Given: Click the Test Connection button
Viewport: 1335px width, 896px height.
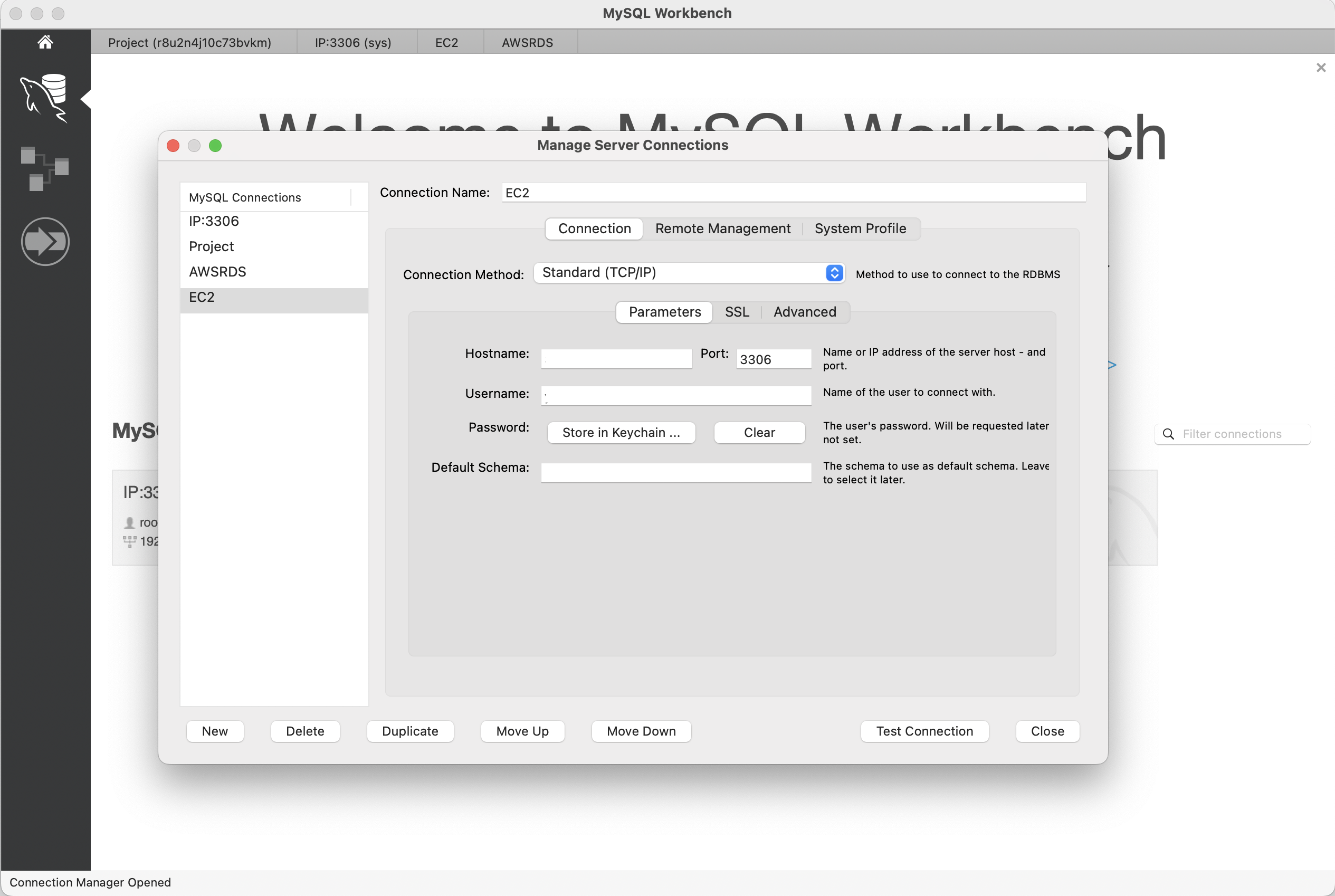Looking at the screenshot, I should [924, 731].
